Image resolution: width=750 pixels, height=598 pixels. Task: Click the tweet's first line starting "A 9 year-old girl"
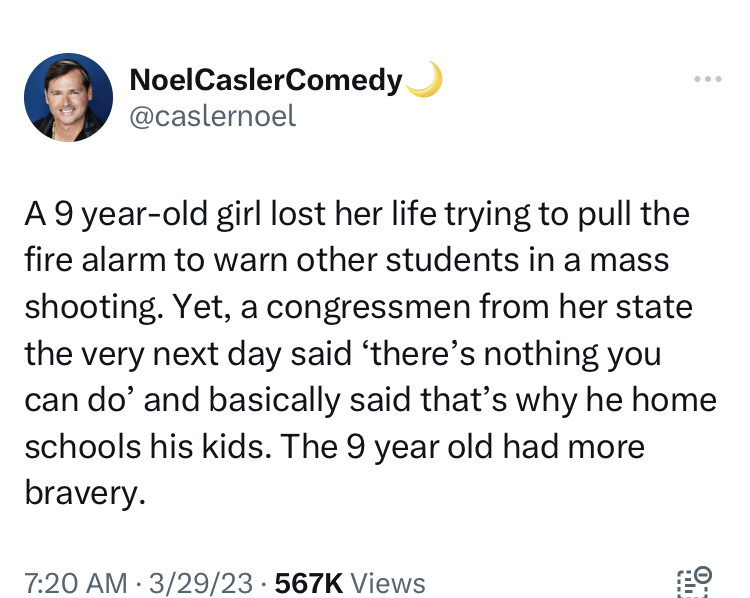point(356,216)
